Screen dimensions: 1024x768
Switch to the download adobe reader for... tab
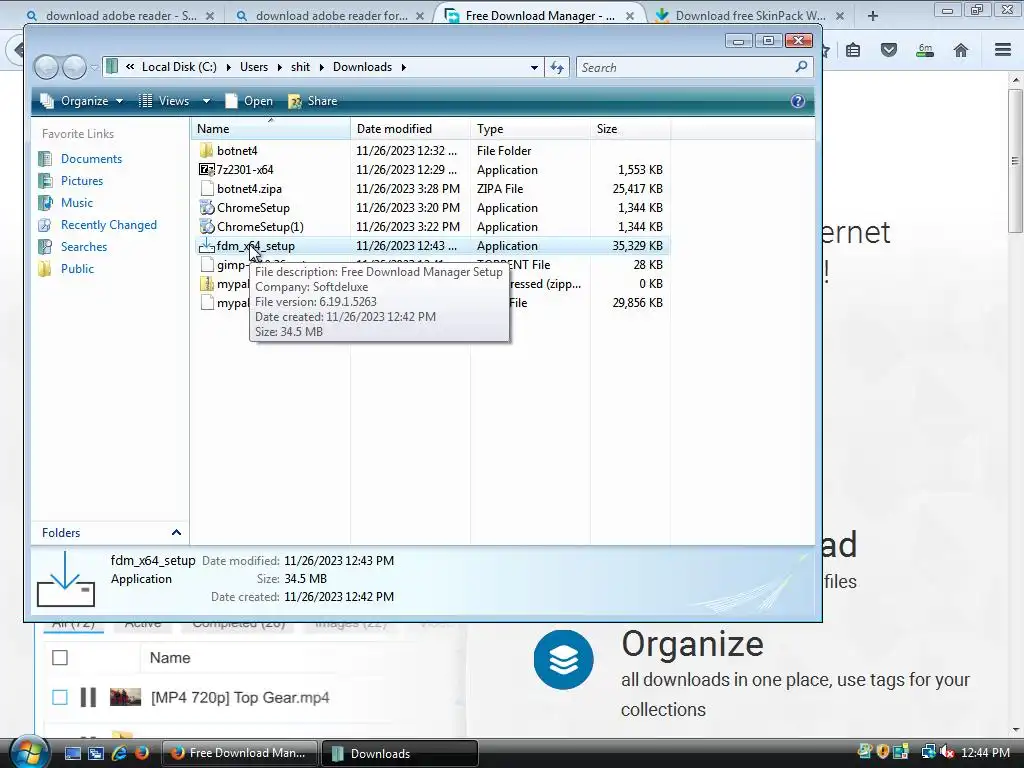pos(332,16)
